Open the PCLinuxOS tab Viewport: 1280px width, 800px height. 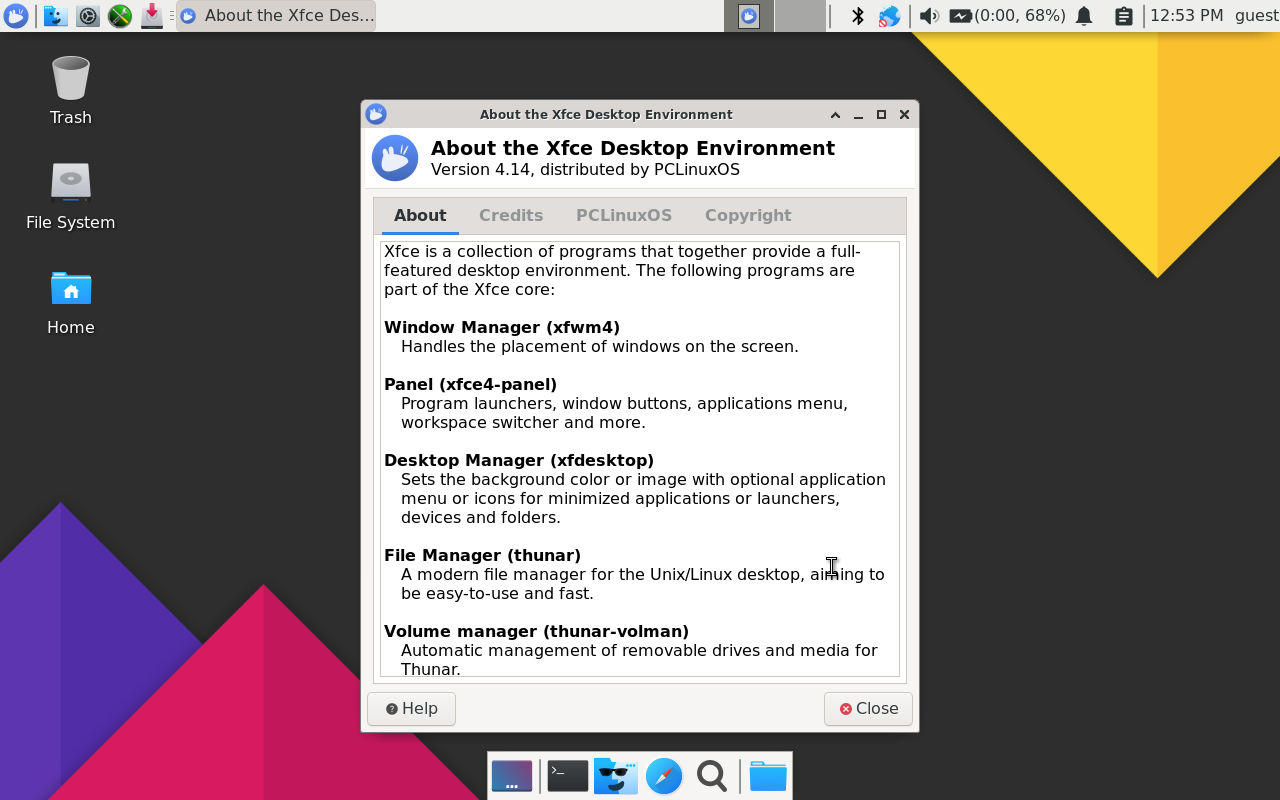coord(624,215)
